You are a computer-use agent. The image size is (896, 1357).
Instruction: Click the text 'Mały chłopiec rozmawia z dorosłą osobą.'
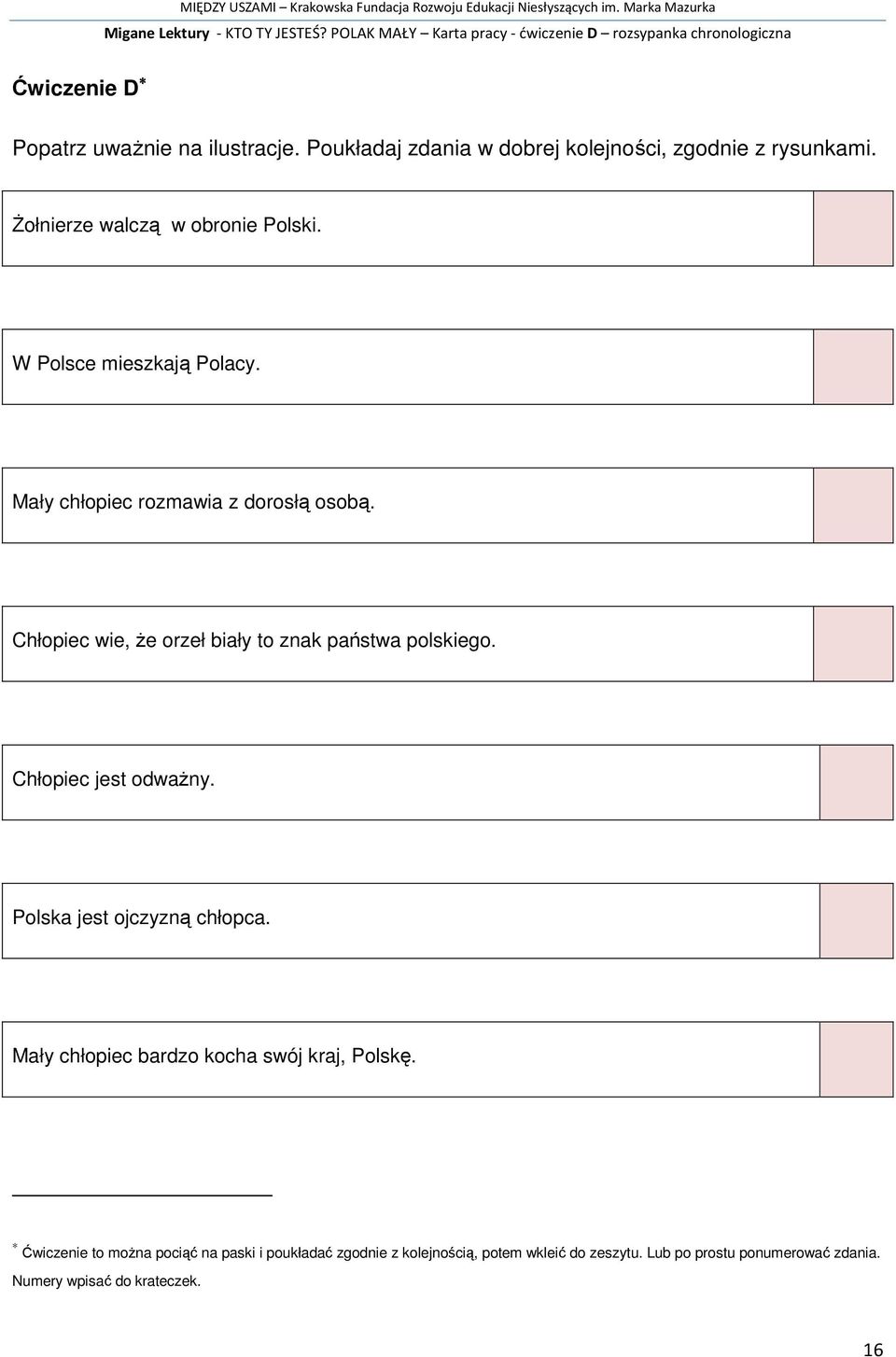click(x=194, y=502)
